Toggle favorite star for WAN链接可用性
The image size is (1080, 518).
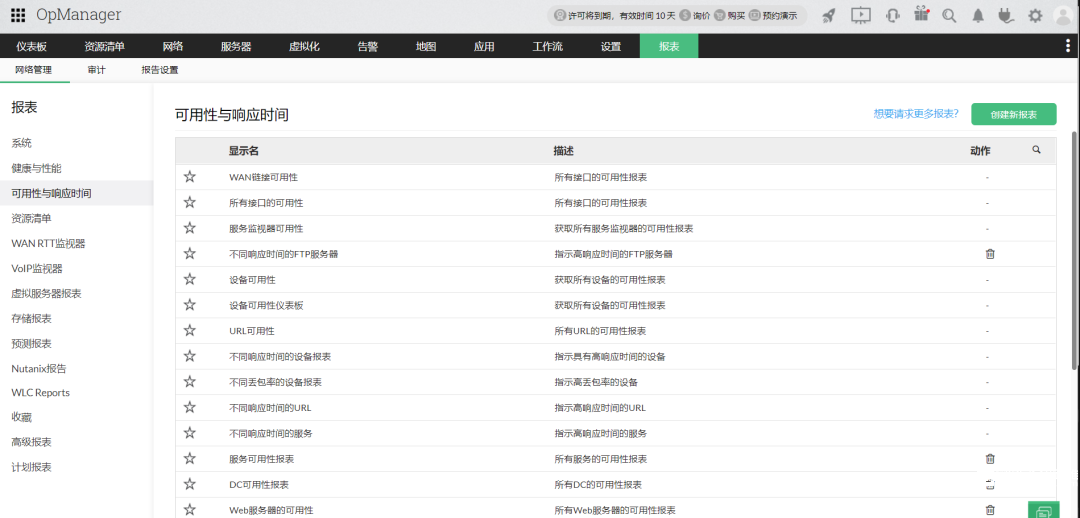click(x=190, y=177)
